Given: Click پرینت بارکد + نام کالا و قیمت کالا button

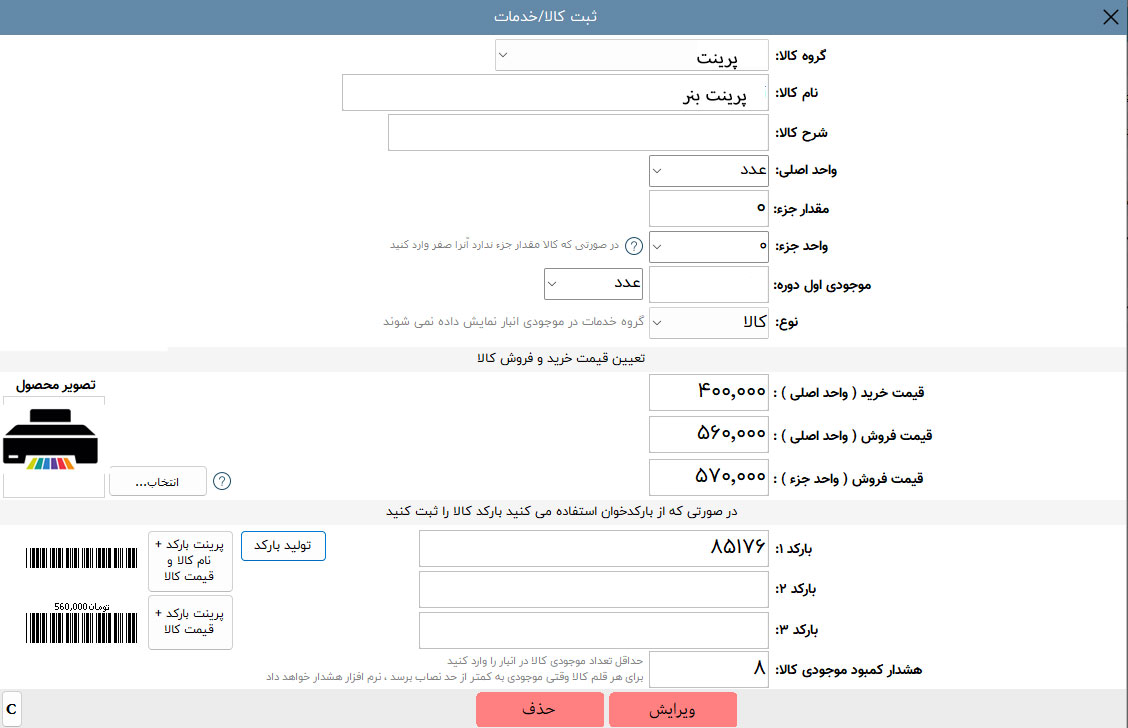Looking at the screenshot, I should click(191, 560).
